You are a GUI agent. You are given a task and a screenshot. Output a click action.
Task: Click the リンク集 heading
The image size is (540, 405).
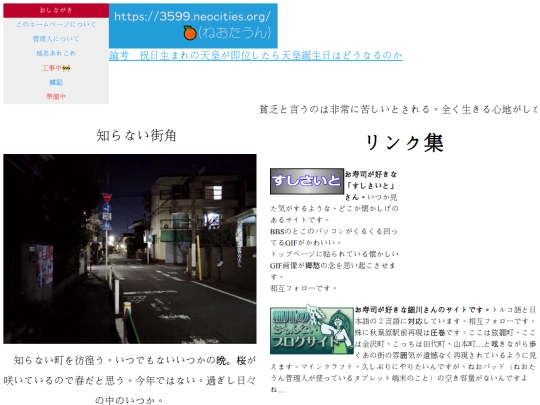click(x=404, y=143)
